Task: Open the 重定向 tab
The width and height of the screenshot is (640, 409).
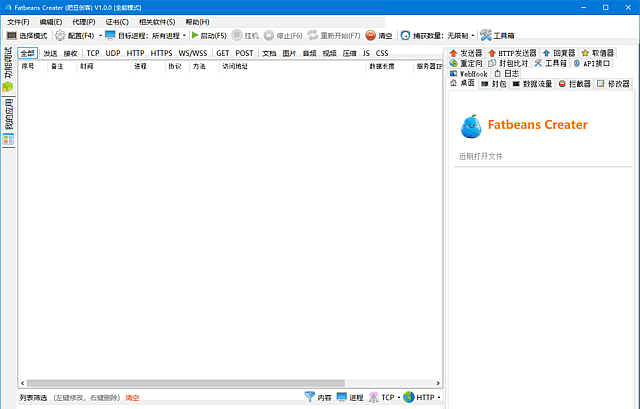Action: click(x=466, y=63)
